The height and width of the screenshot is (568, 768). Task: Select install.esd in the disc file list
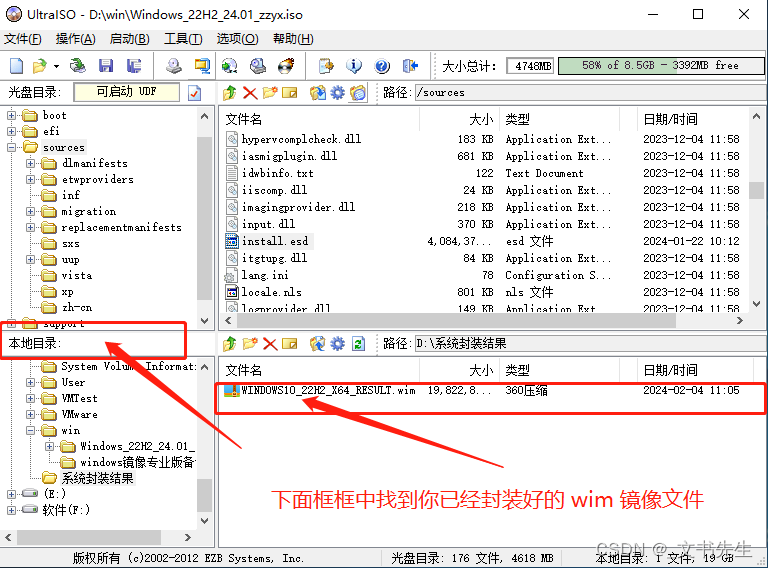[x=274, y=241]
